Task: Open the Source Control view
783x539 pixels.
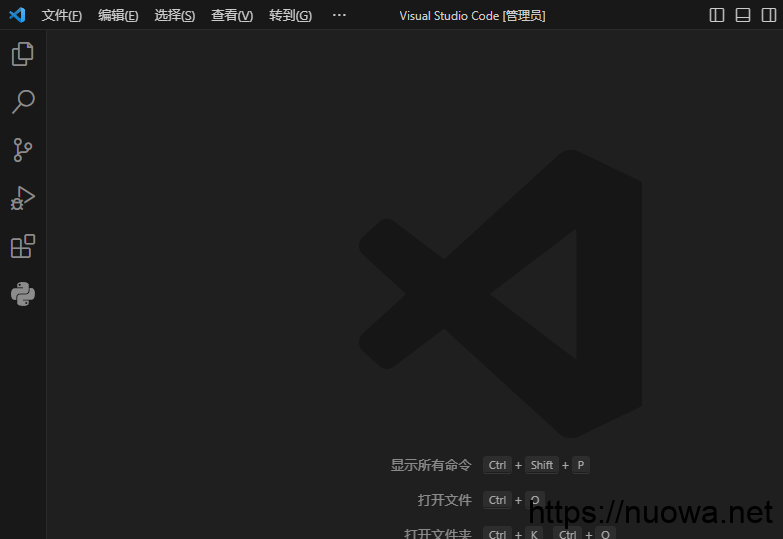Action: pyautogui.click(x=23, y=150)
